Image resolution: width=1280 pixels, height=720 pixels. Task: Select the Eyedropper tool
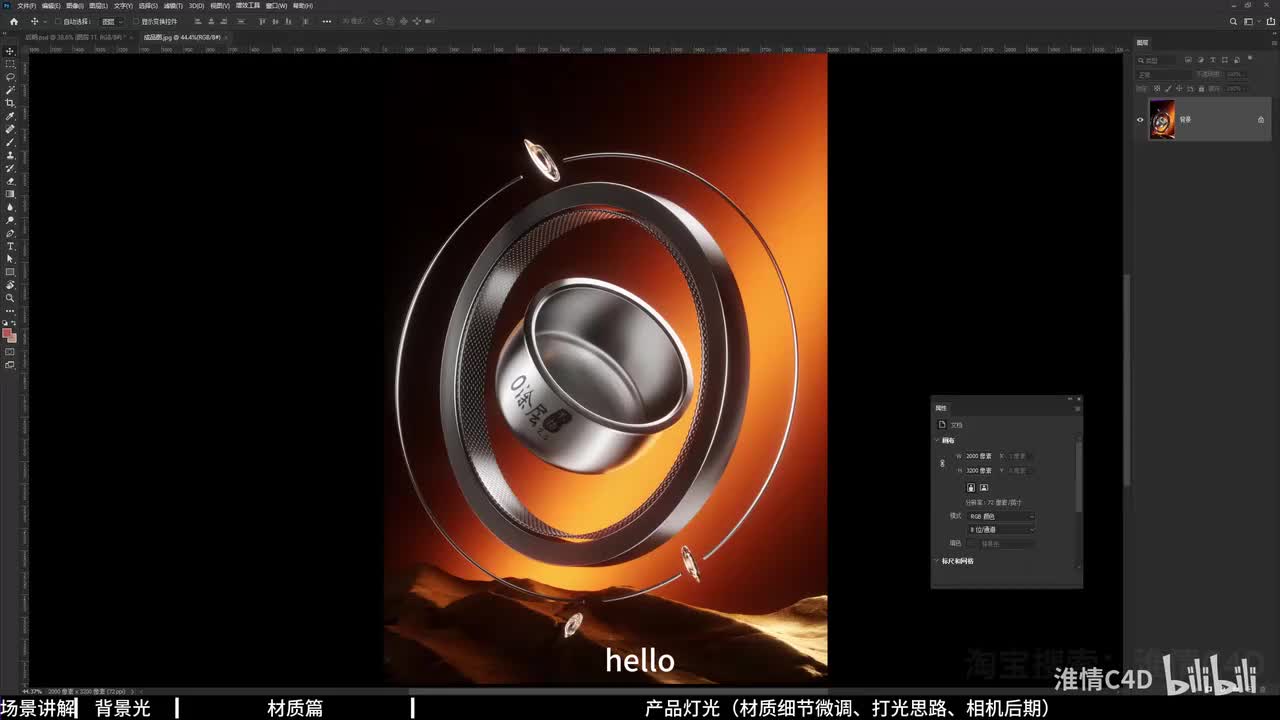point(10,116)
